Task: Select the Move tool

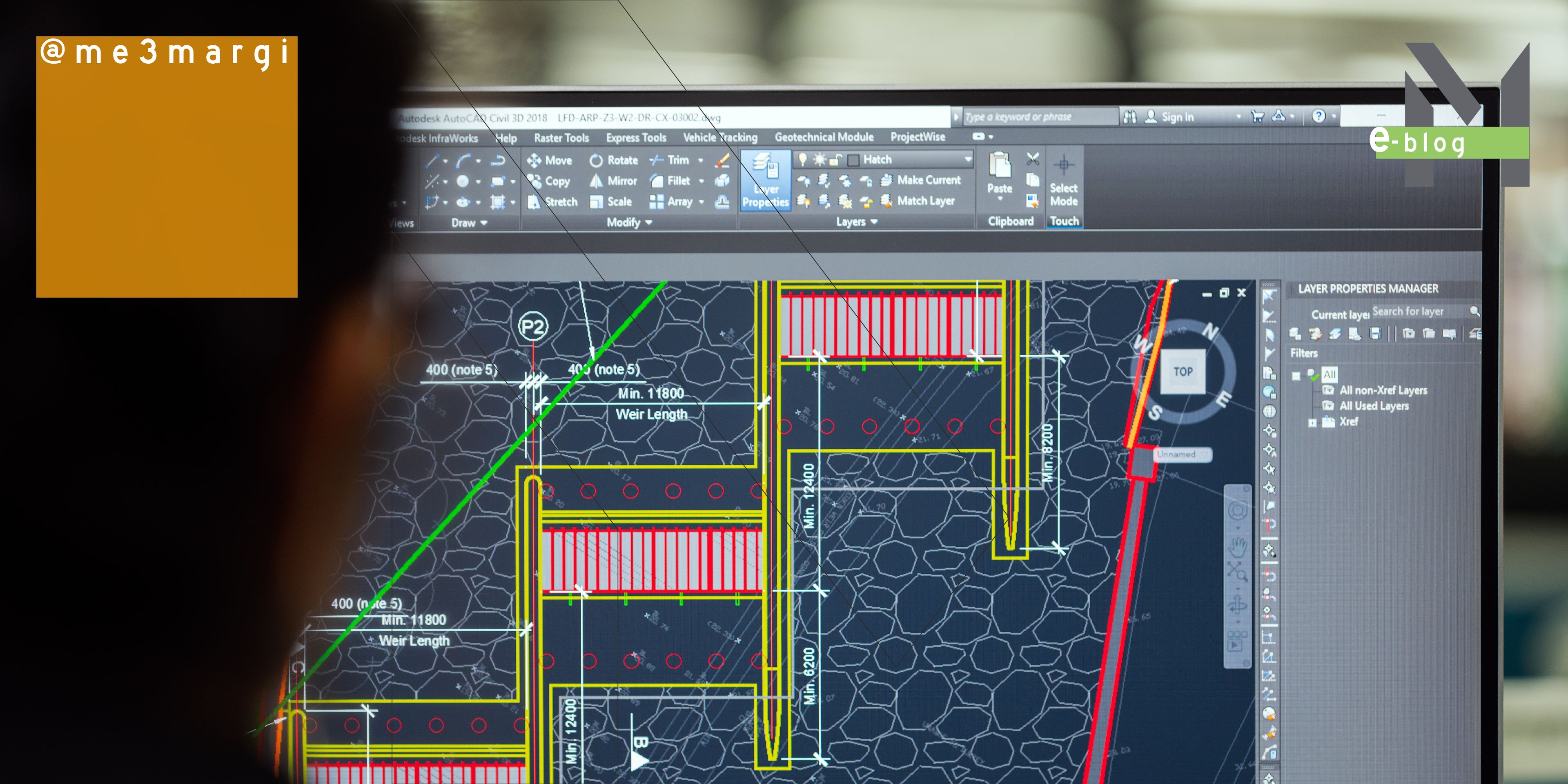Action: 550,160
